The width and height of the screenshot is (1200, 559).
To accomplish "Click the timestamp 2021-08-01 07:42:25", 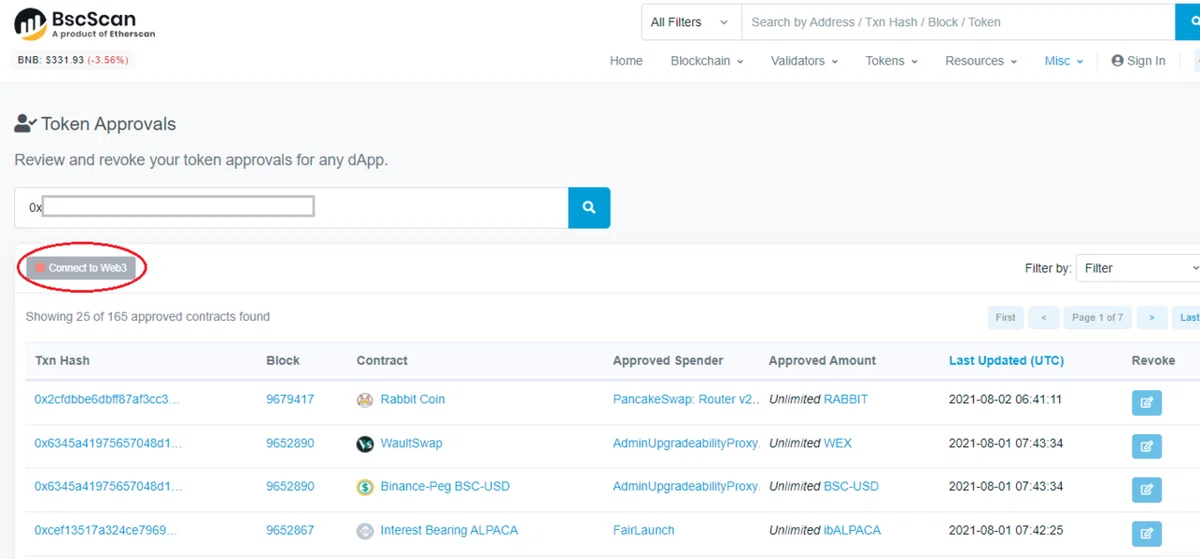I will 1005,530.
